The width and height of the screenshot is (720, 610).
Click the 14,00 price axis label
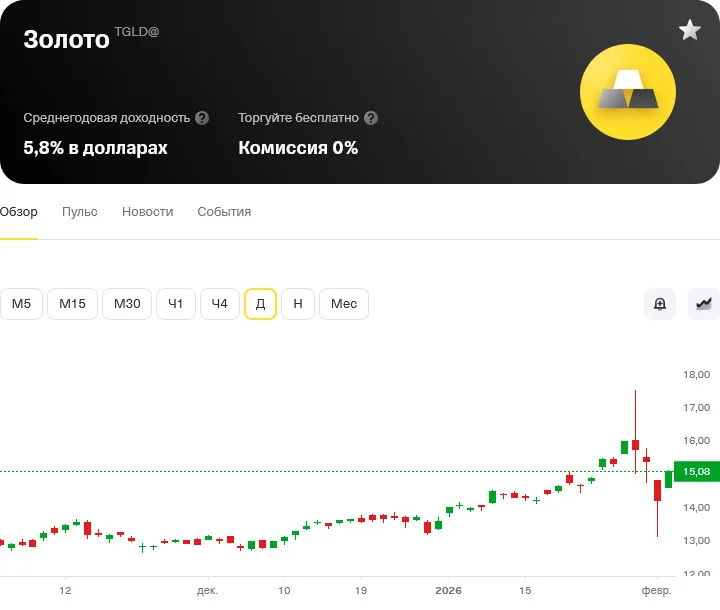[x=697, y=508]
